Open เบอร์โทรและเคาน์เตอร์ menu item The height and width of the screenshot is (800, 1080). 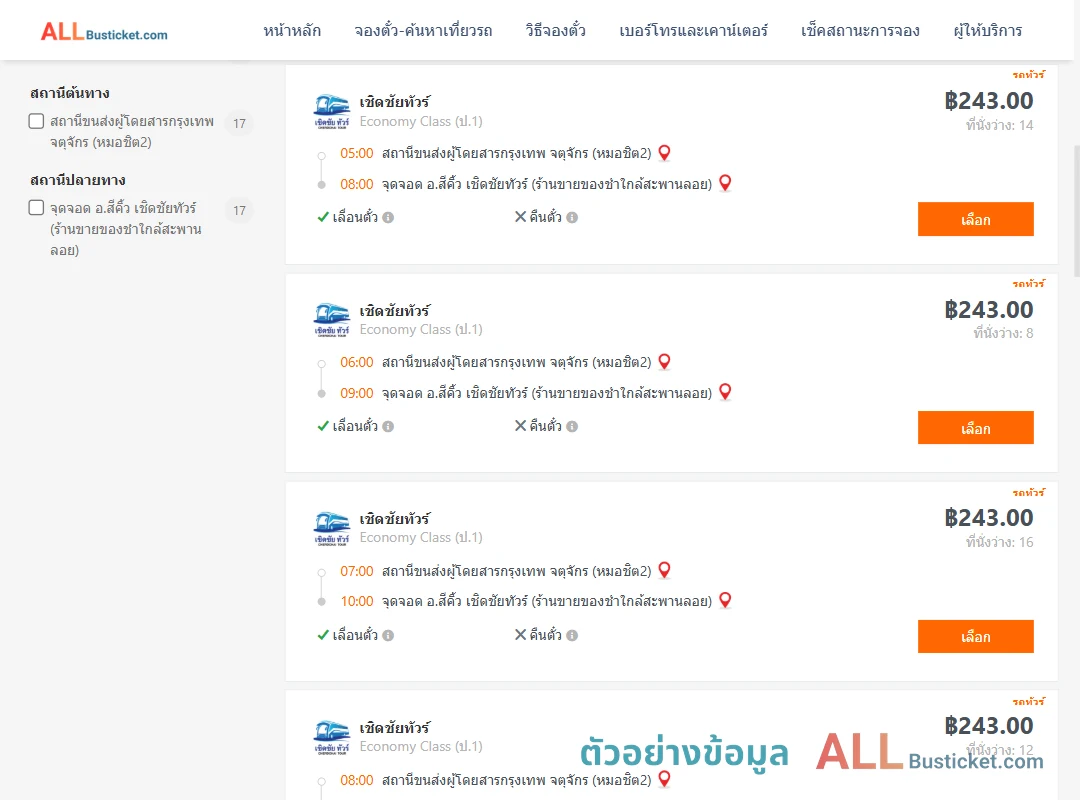(693, 31)
